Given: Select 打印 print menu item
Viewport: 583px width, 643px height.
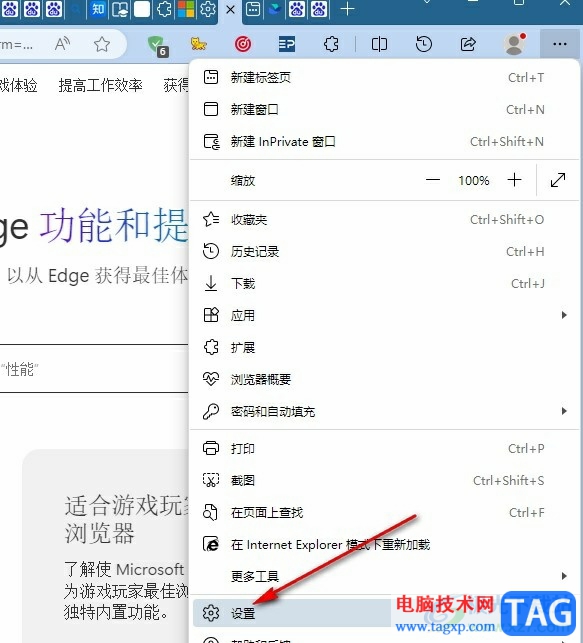Looking at the screenshot, I should point(384,448).
